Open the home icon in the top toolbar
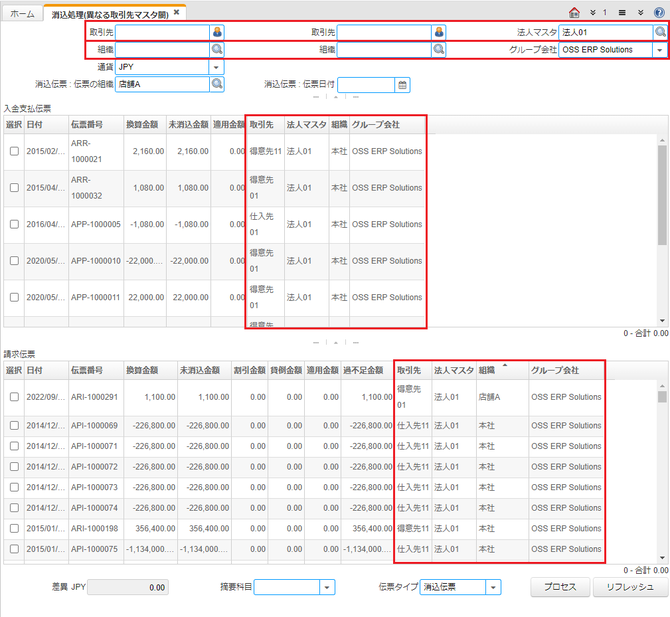 pyautogui.click(x=574, y=12)
